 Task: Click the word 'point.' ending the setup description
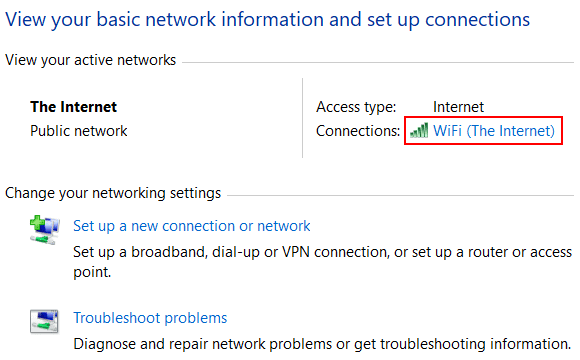point(92,272)
